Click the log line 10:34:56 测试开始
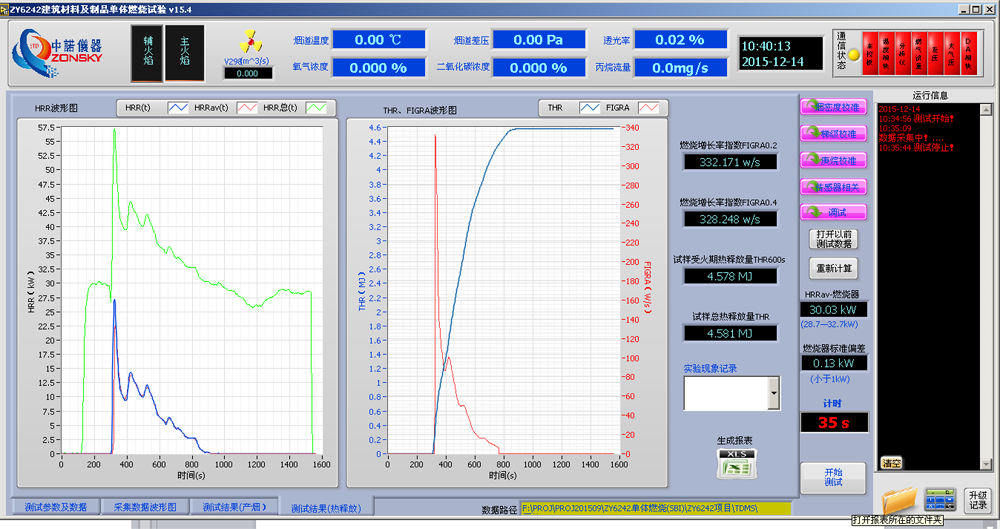This screenshot has height=529, width=1000. click(916, 119)
